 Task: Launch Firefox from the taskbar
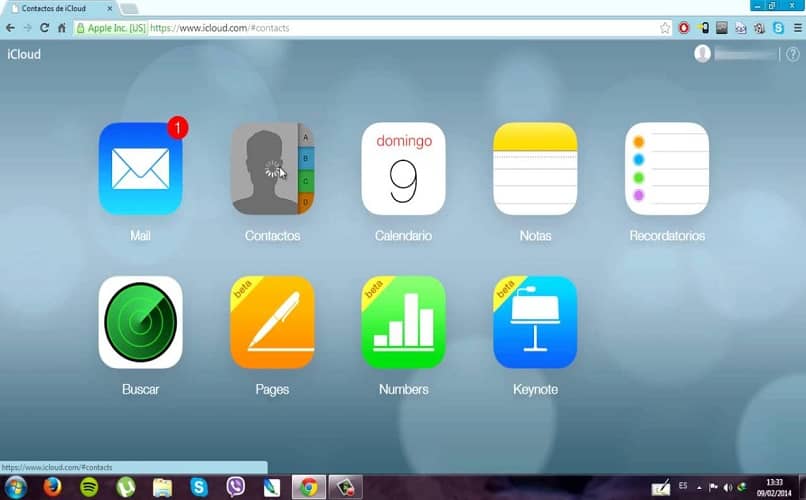click(52, 487)
